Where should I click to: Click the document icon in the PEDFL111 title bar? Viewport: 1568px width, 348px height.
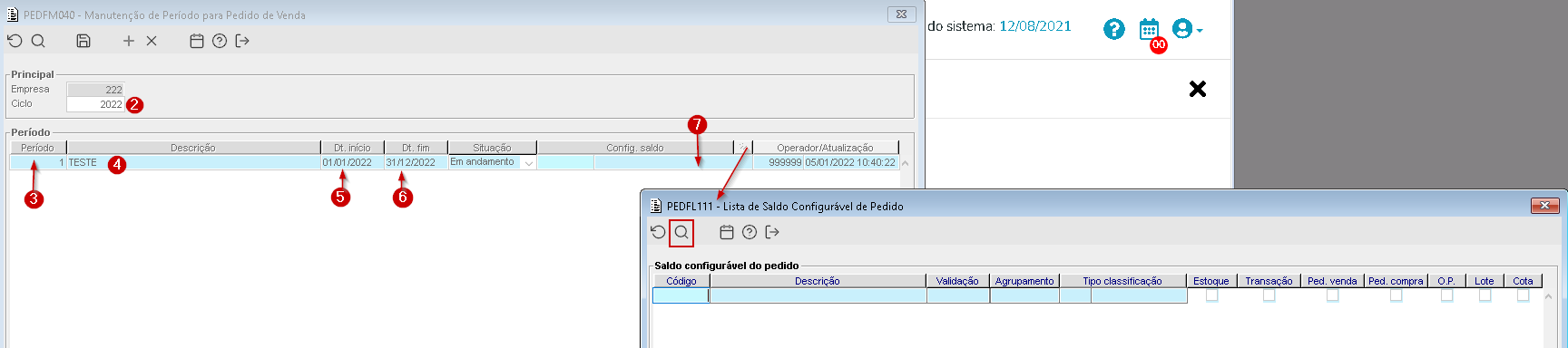pos(656,206)
